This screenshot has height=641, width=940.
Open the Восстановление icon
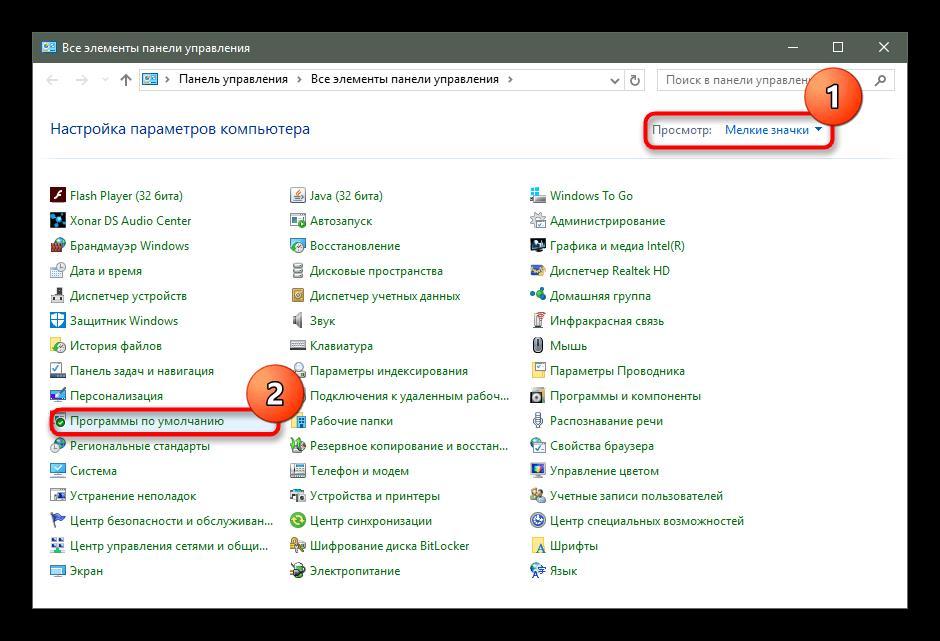click(x=297, y=246)
